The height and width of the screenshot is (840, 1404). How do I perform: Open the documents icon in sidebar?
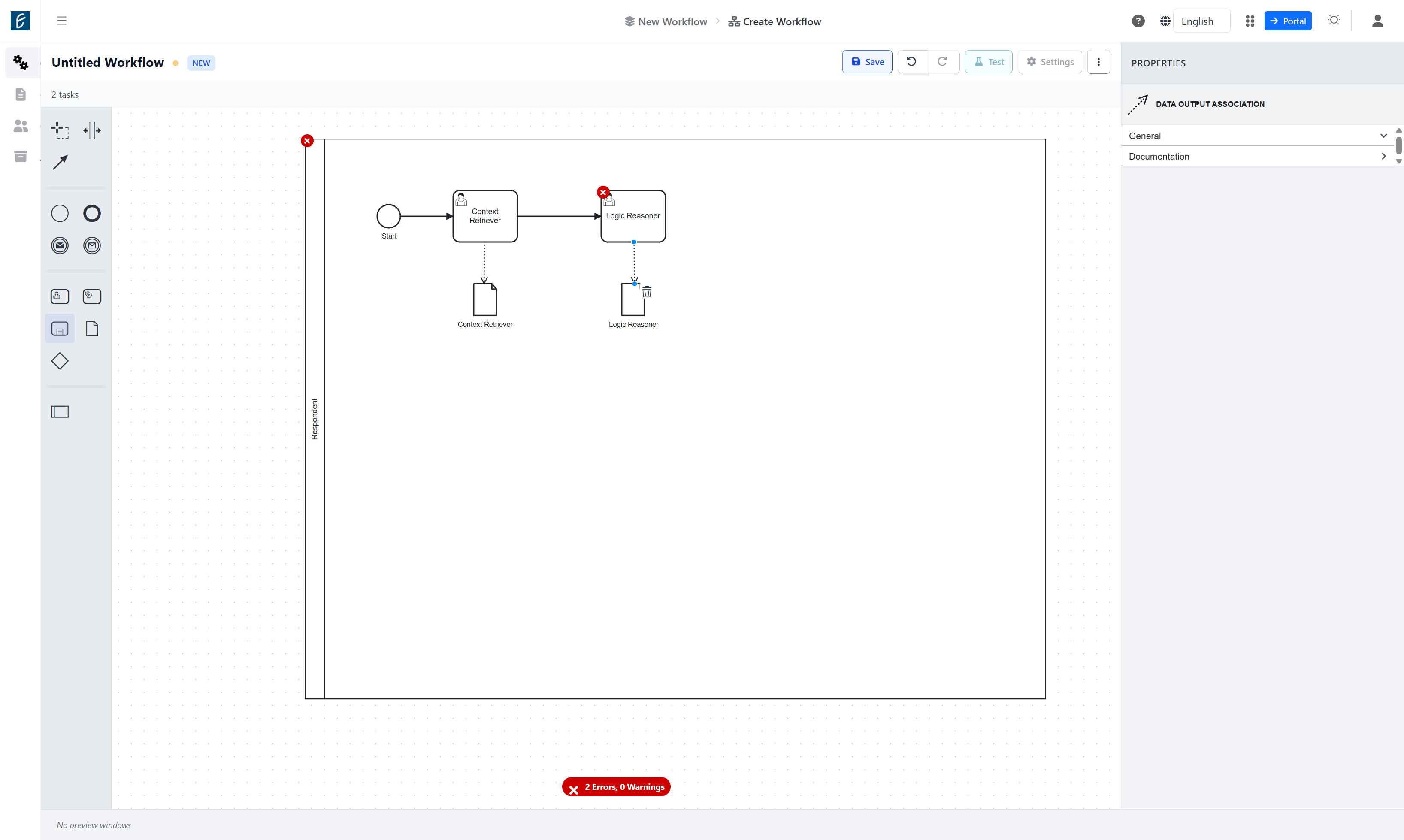pos(21,94)
